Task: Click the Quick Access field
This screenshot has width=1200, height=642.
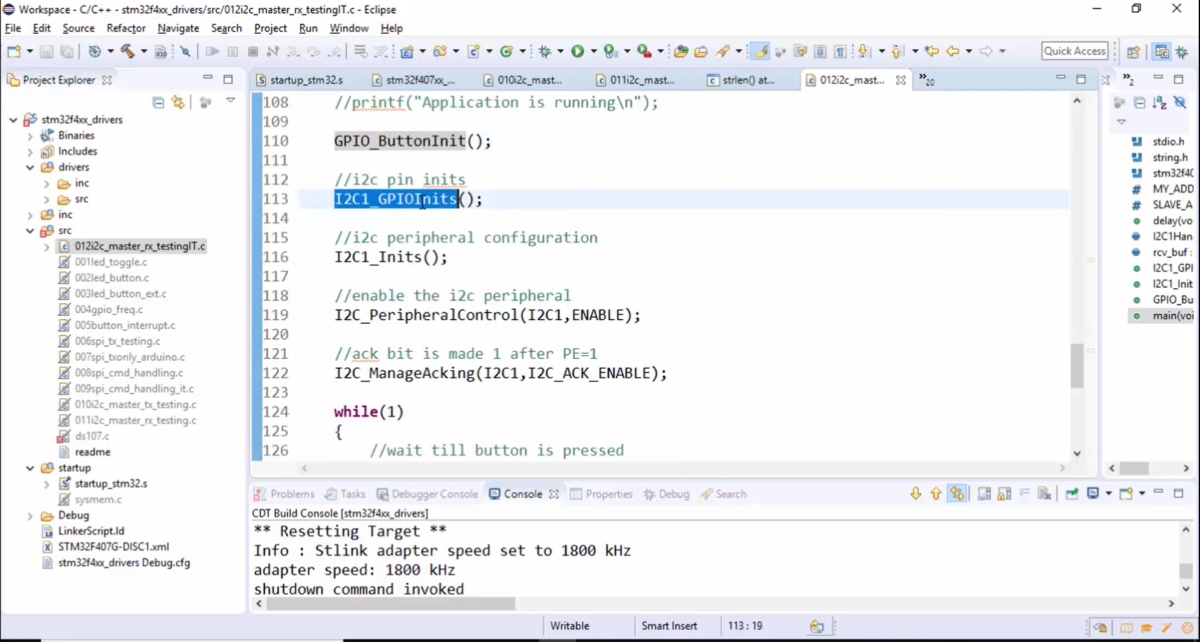Action: (1075, 51)
